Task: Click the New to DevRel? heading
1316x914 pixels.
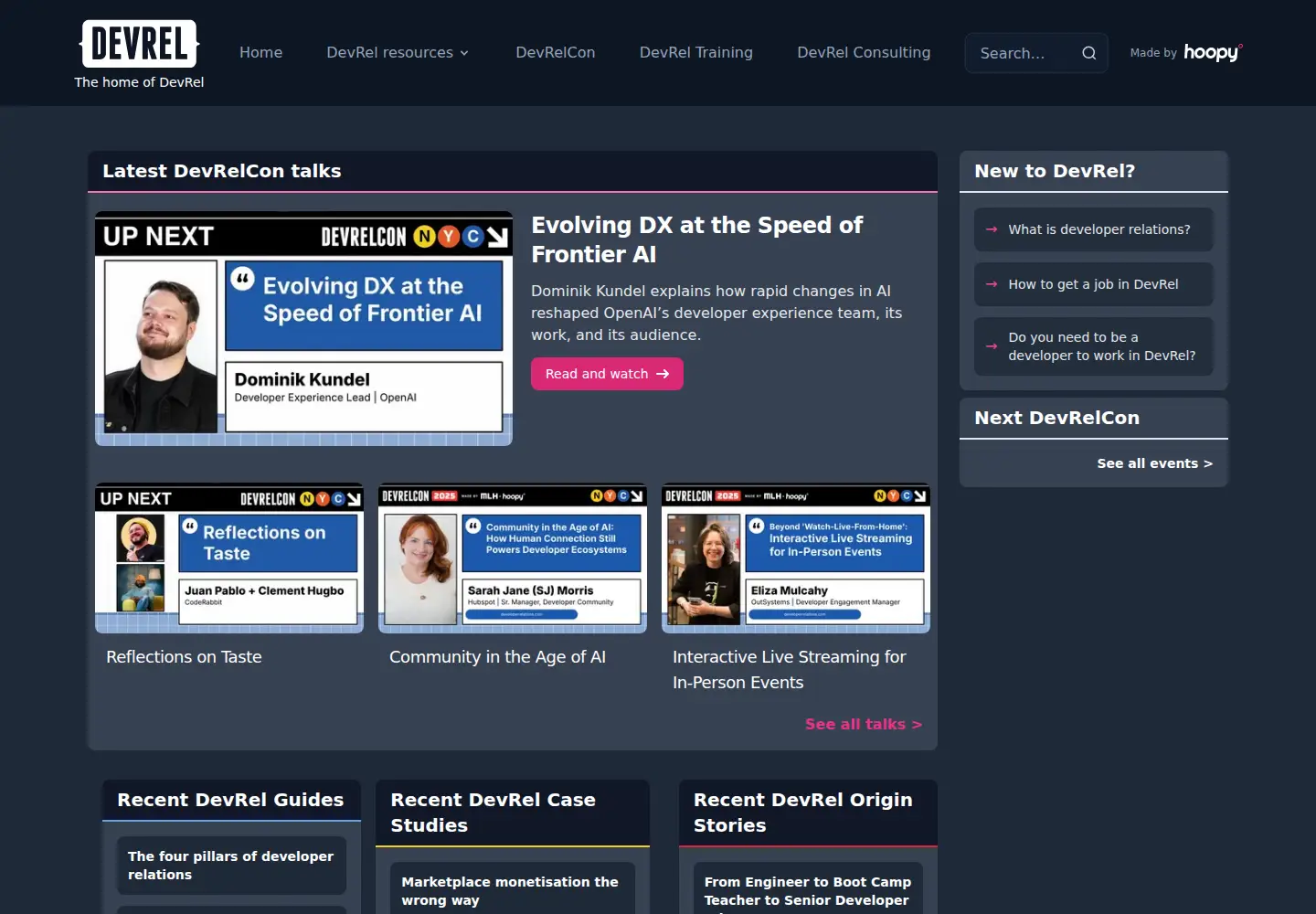Action: 1055,171
